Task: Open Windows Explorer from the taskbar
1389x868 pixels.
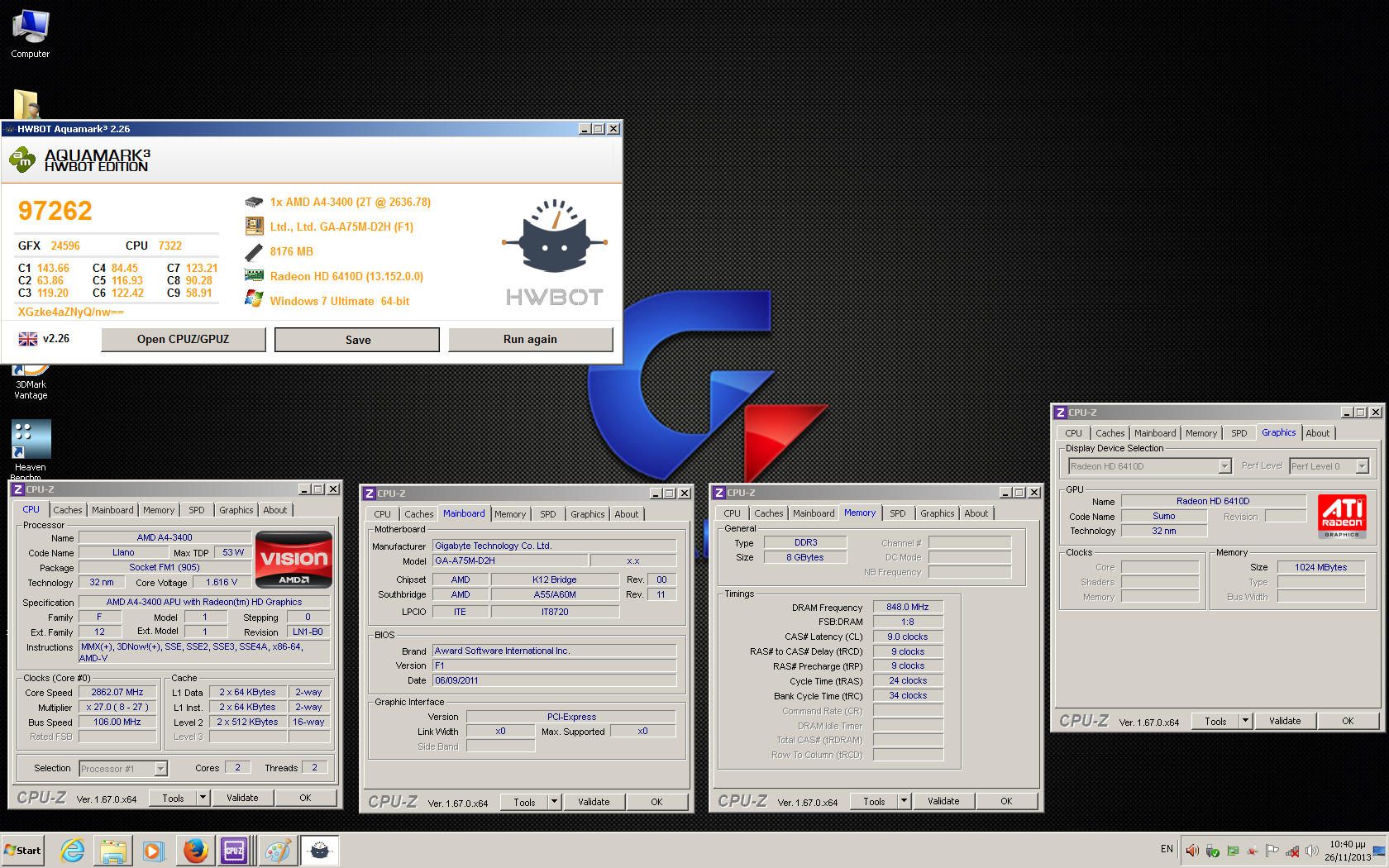Action: pyautogui.click(x=113, y=850)
